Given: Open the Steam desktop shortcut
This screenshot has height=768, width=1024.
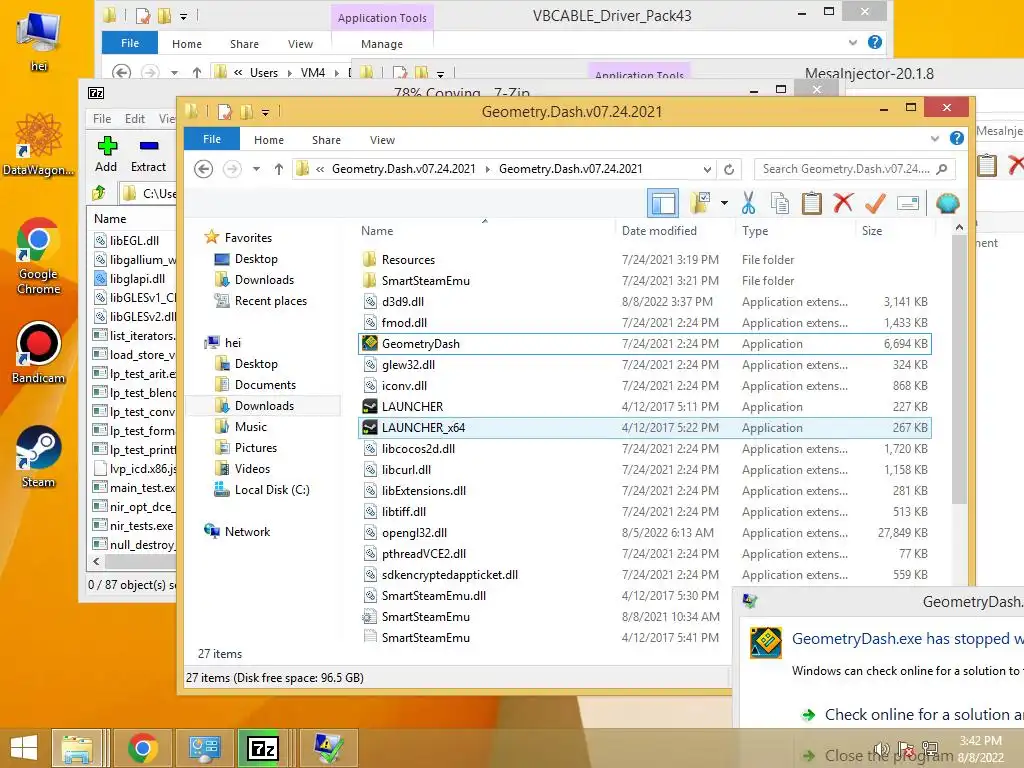Looking at the screenshot, I should click(38, 456).
